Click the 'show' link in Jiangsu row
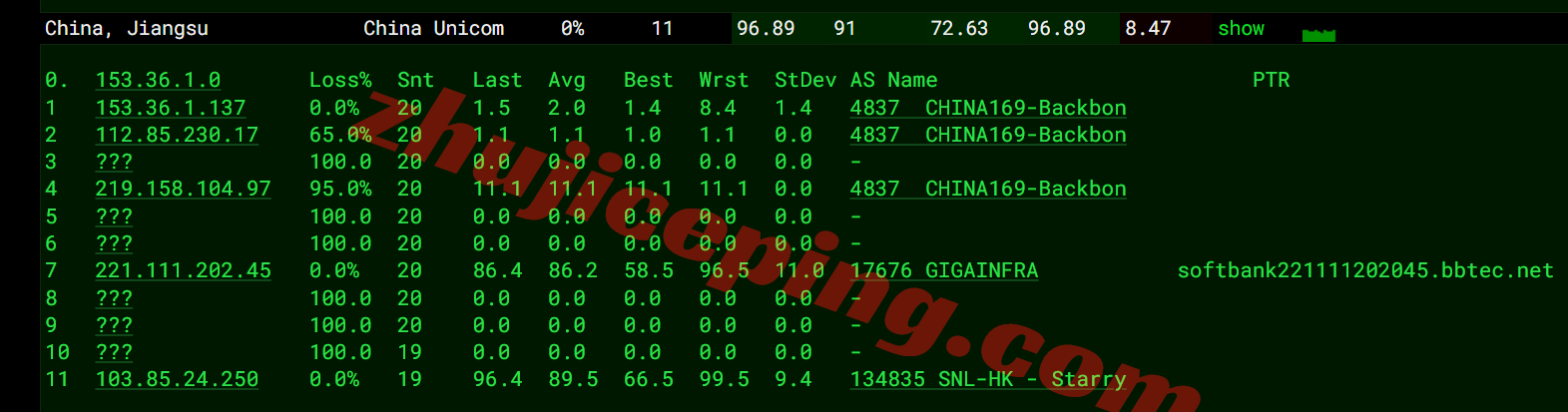Screen dimensions: 1568x412 (1241, 28)
